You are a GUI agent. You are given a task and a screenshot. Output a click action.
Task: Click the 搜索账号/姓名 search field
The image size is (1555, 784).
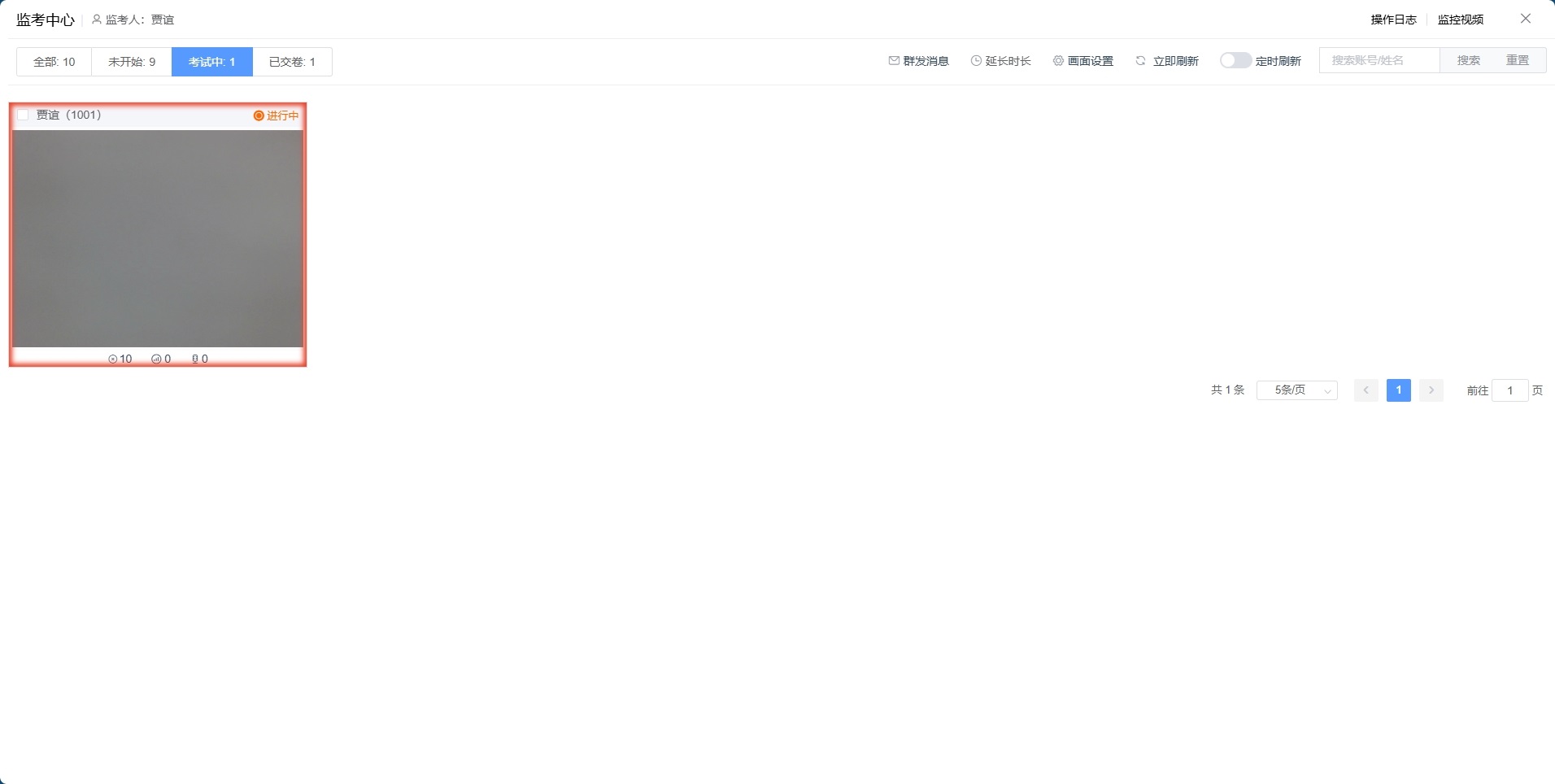click(1379, 60)
